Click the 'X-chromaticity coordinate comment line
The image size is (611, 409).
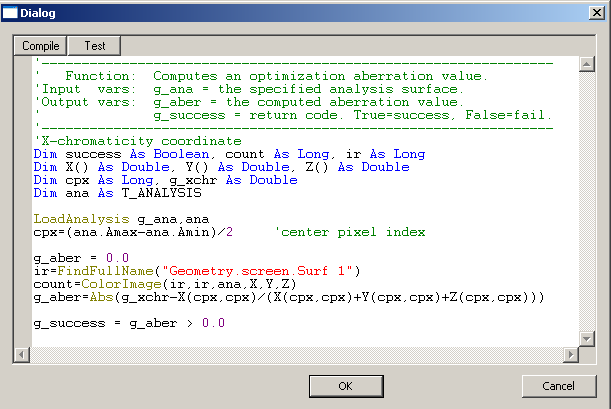pyautogui.click(x=131, y=141)
